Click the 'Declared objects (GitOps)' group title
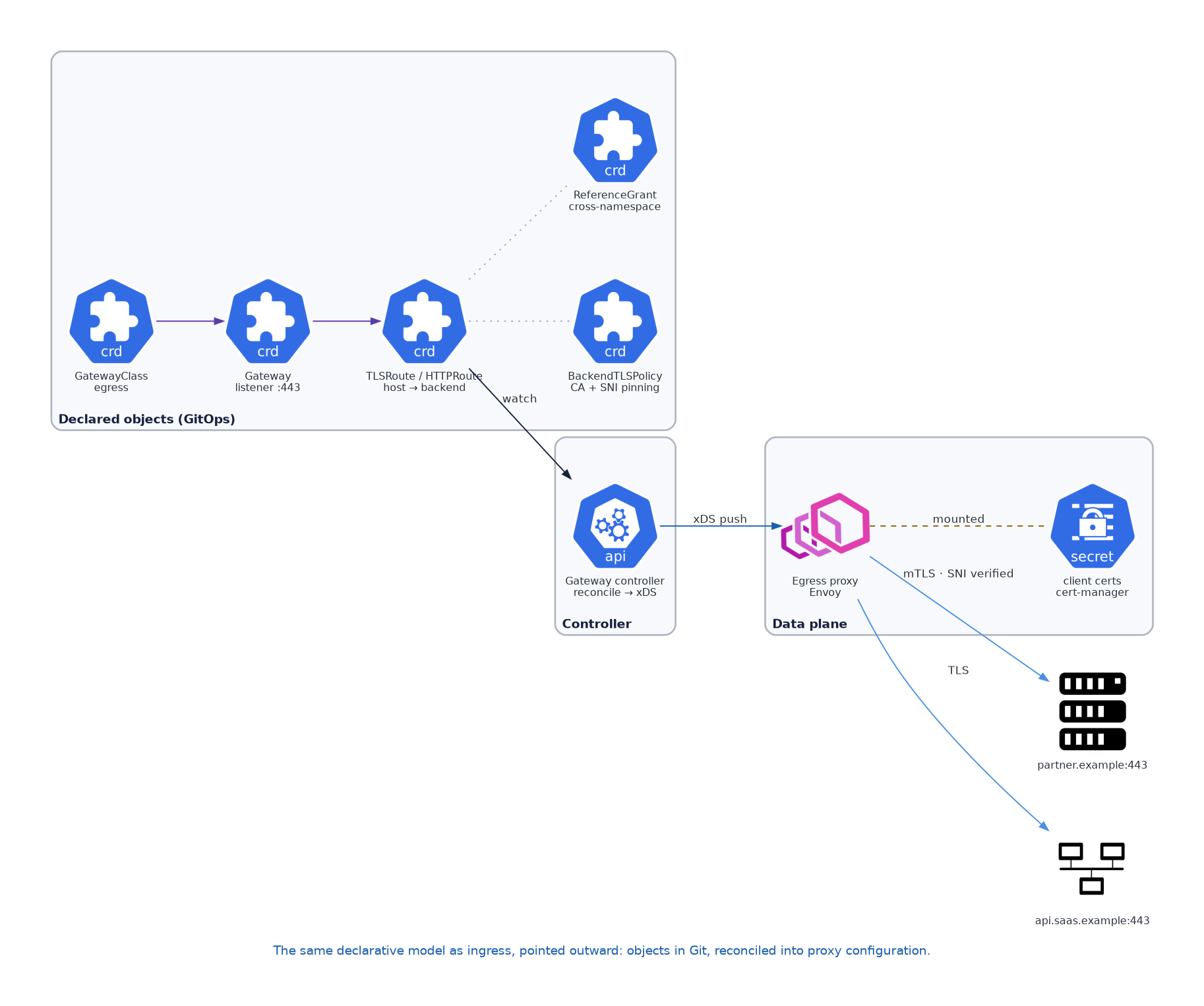Image resolution: width=1204 pixels, height=1006 pixels. coord(147,419)
